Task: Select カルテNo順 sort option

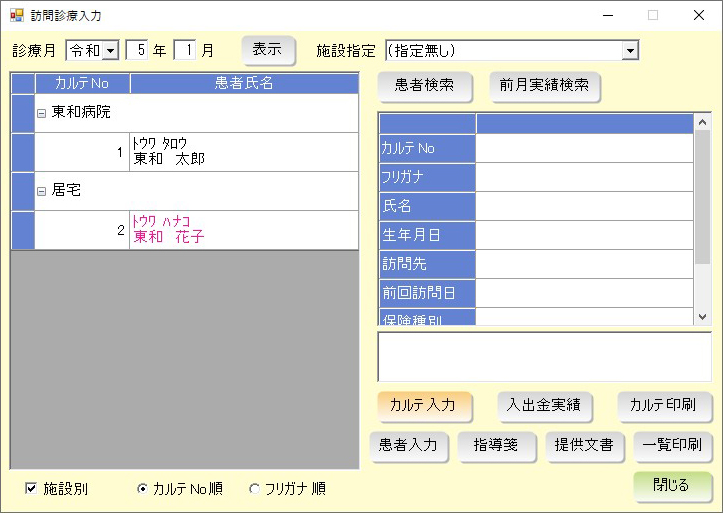Action: point(143,489)
